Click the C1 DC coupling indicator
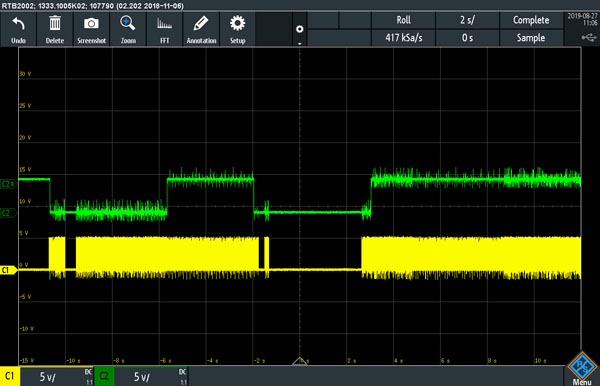The width and height of the screenshot is (600, 386). (88, 372)
